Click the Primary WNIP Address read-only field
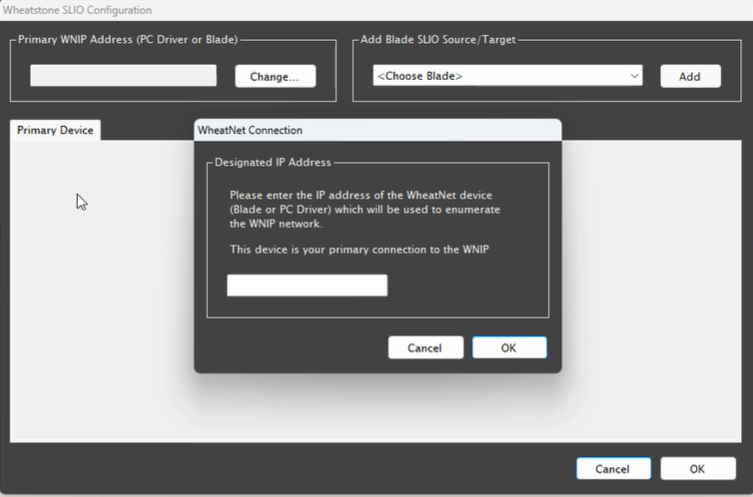Viewport: 753px width, 497px height. pos(123,76)
